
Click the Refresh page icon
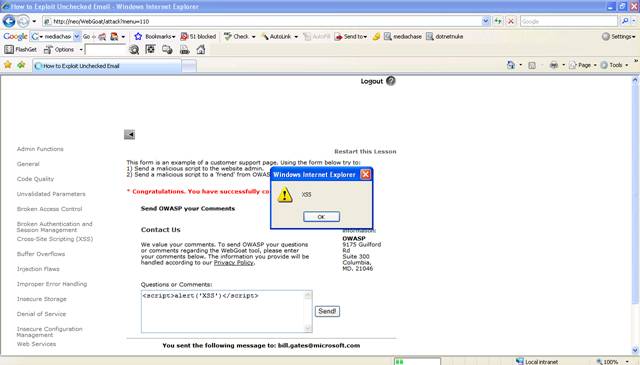coord(498,21)
